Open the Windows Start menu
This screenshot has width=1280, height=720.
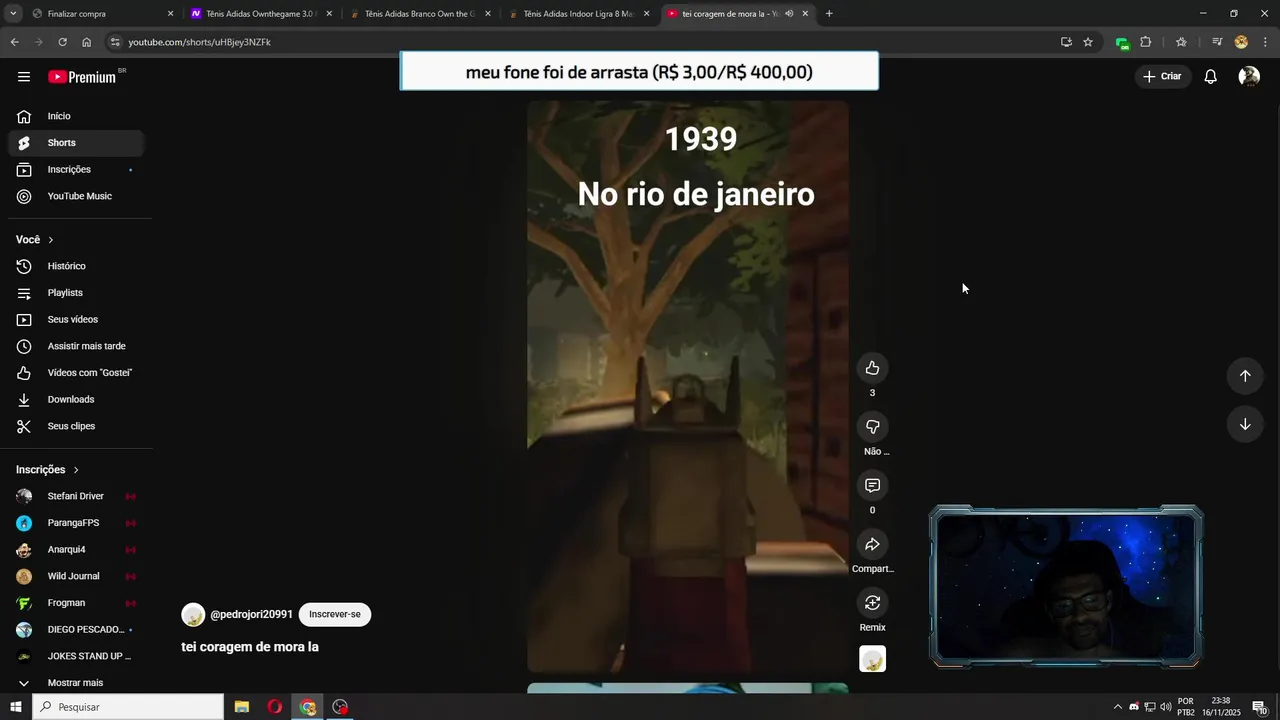(x=16, y=707)
